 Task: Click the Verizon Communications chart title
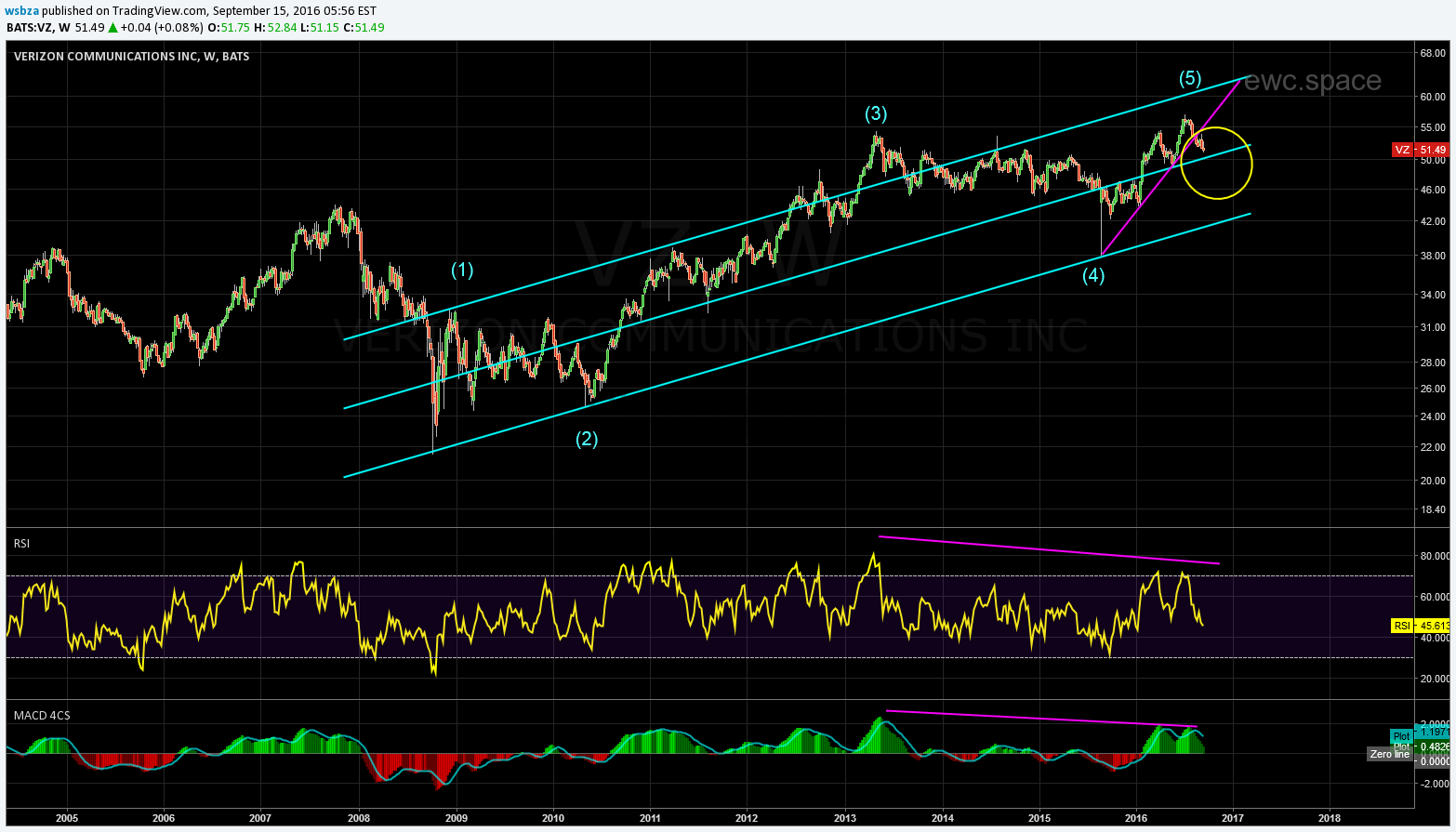(x=131, y=56)
